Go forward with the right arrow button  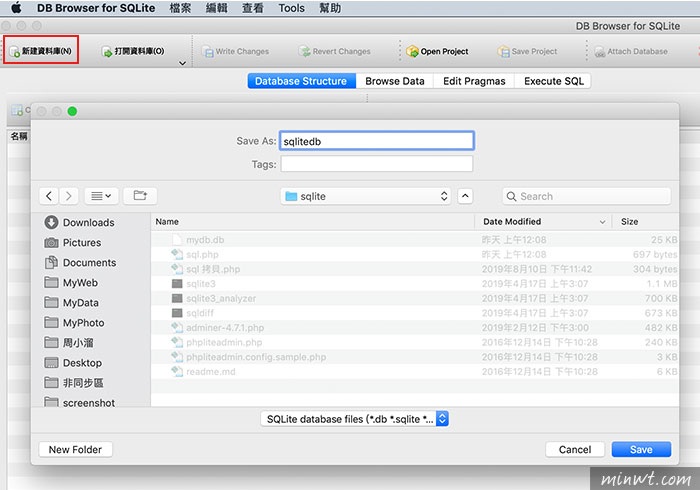click(68, 196)
